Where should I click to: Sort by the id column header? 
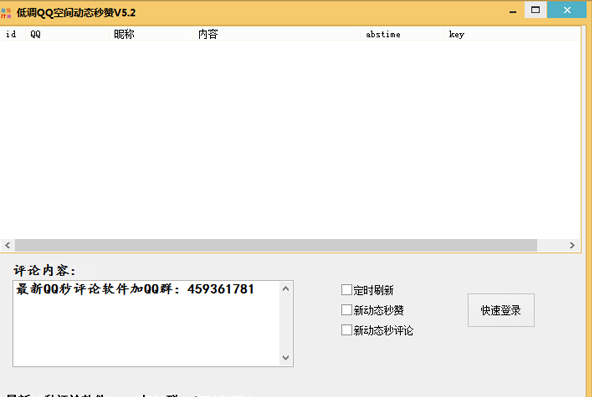[x=13, y=34]
